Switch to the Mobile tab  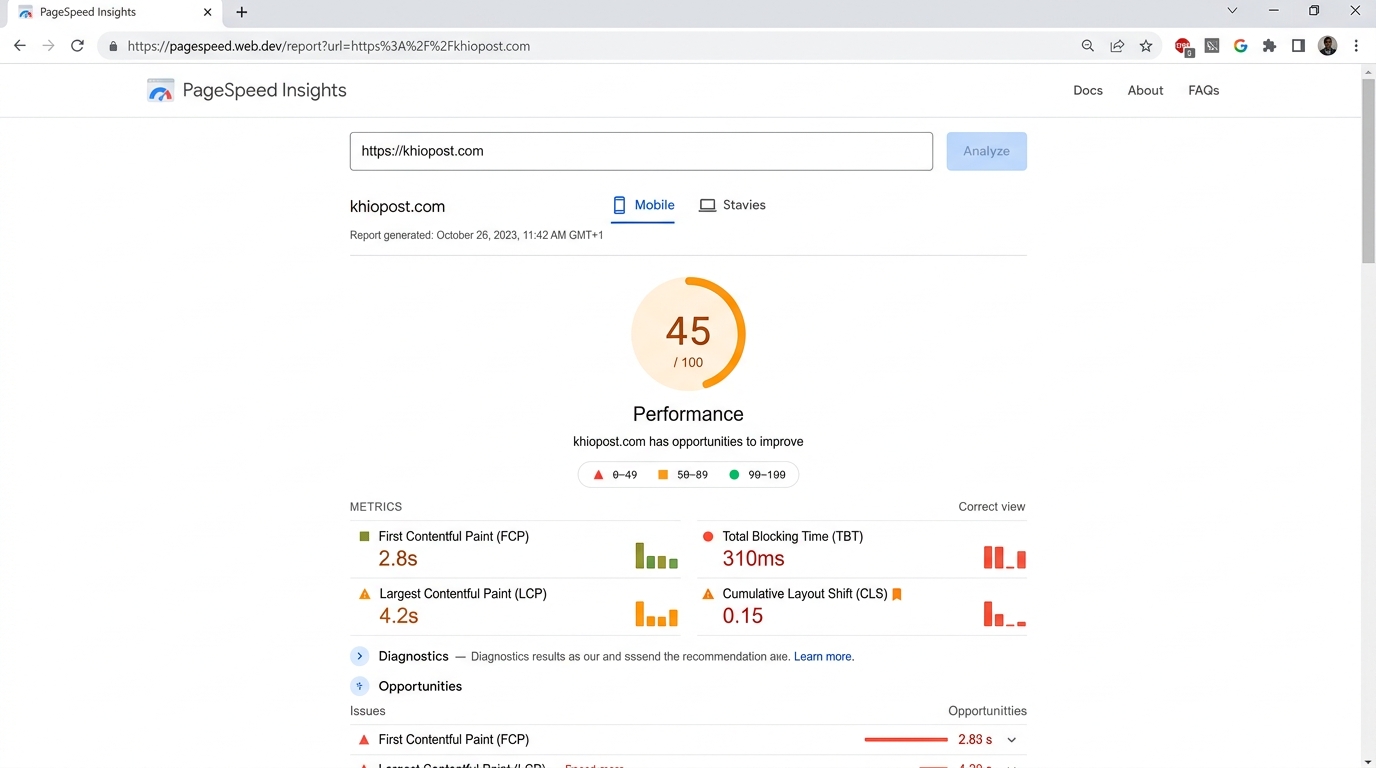[643, 205]
